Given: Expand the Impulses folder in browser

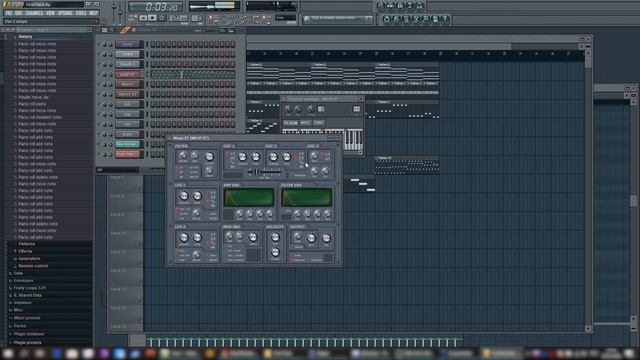Looking at the screenshot, I should pos(22,302).
